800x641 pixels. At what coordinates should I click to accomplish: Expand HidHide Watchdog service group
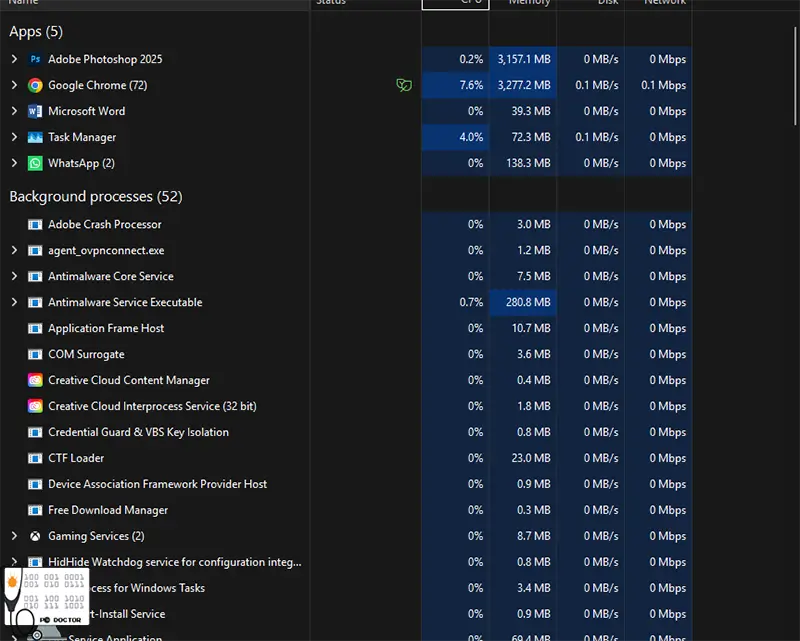tap(14, 562)
